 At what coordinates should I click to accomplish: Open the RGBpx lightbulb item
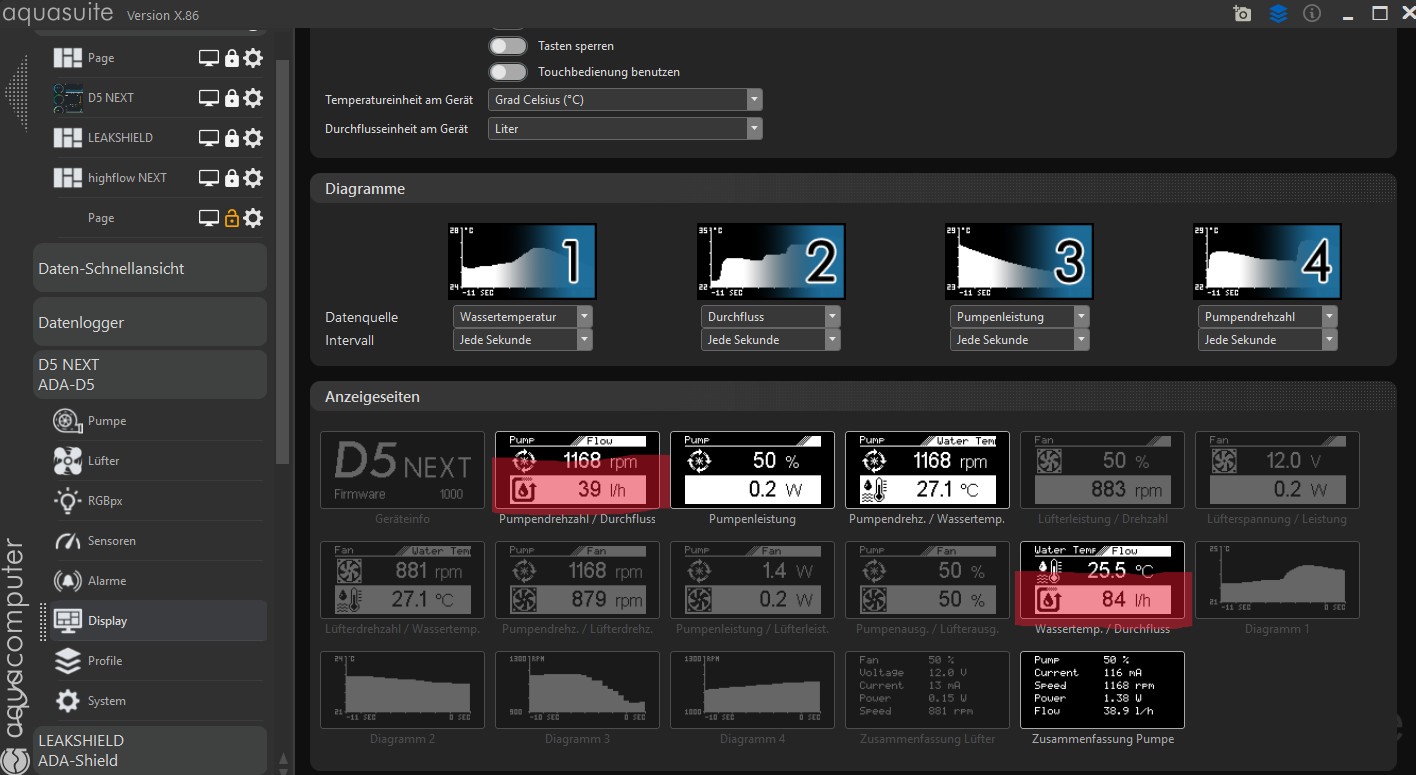[104, 501]
